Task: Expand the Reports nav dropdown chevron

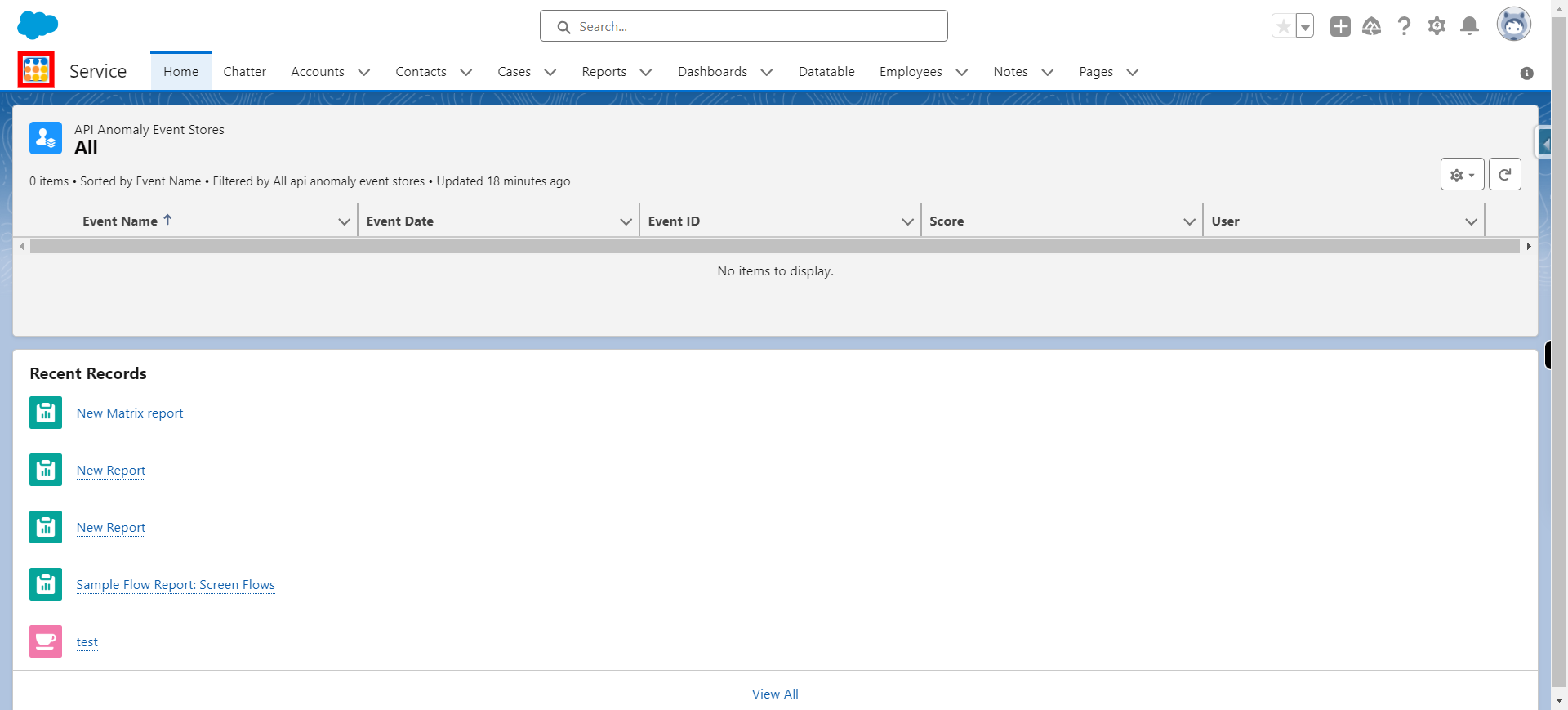Action: click(646, 72)
